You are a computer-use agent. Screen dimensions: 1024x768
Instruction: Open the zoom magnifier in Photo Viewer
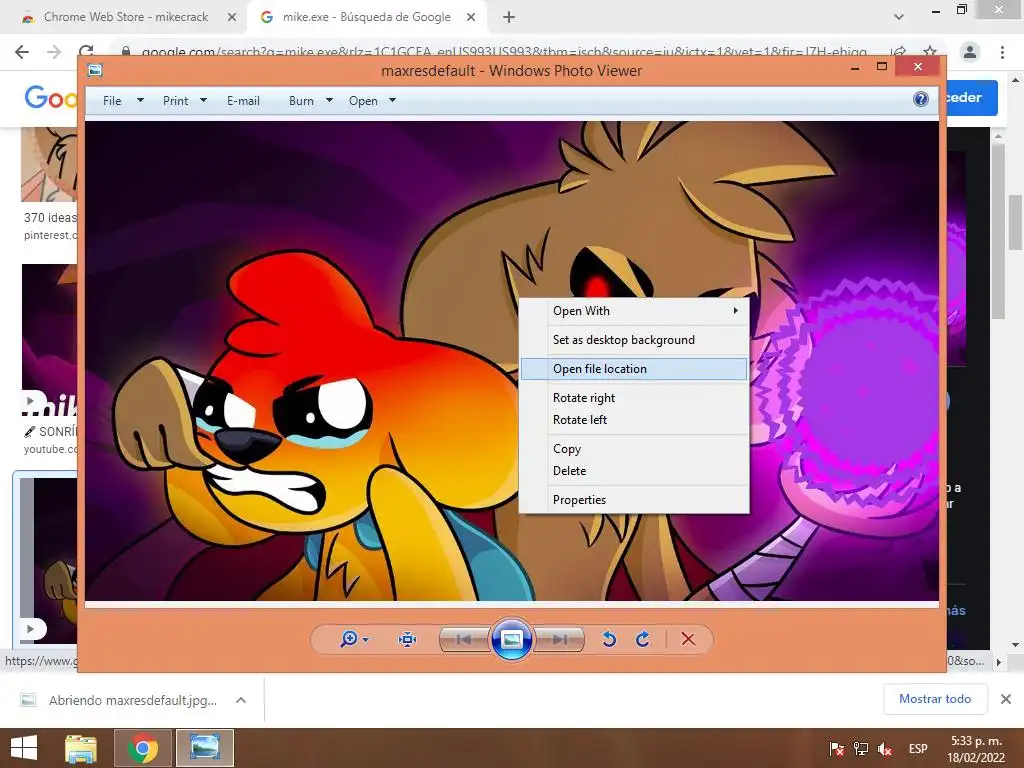click(349, 639)
